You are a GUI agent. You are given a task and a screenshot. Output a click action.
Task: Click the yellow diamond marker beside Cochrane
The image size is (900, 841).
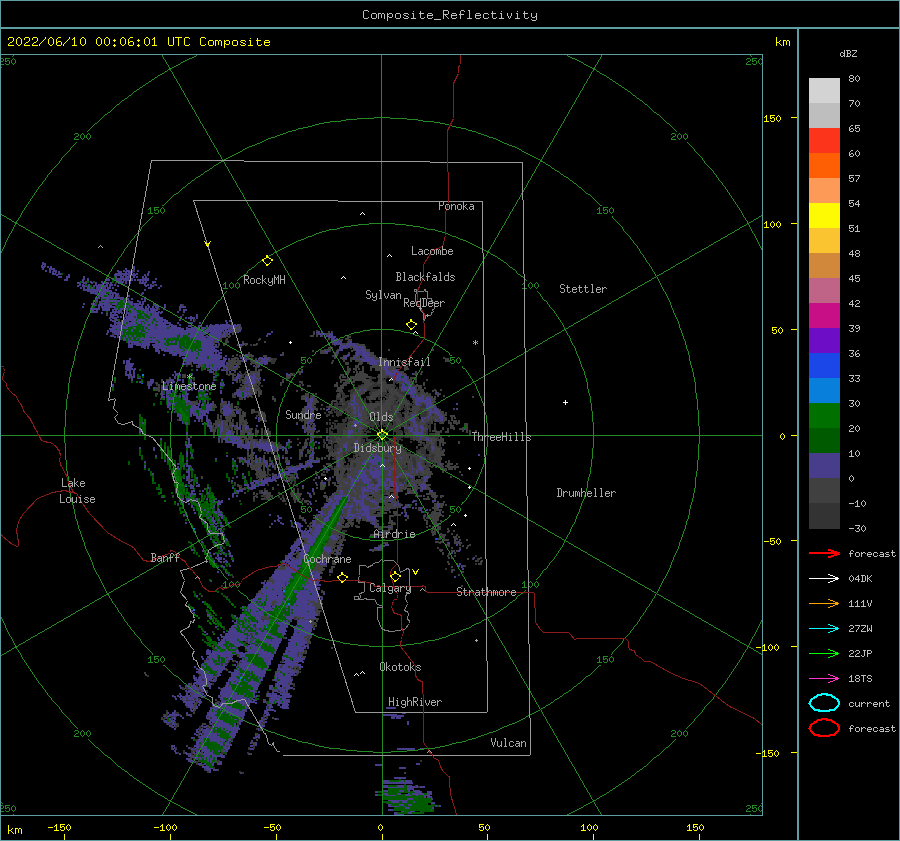[342, 577]
